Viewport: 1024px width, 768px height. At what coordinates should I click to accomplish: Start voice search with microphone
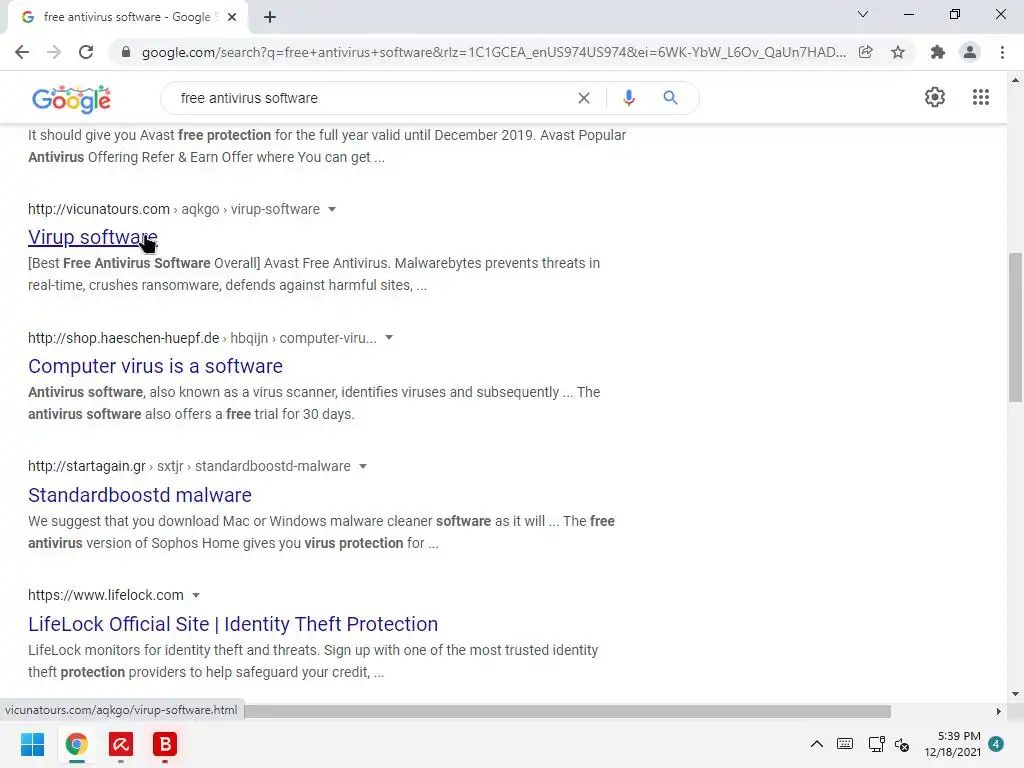pos(628,98)
